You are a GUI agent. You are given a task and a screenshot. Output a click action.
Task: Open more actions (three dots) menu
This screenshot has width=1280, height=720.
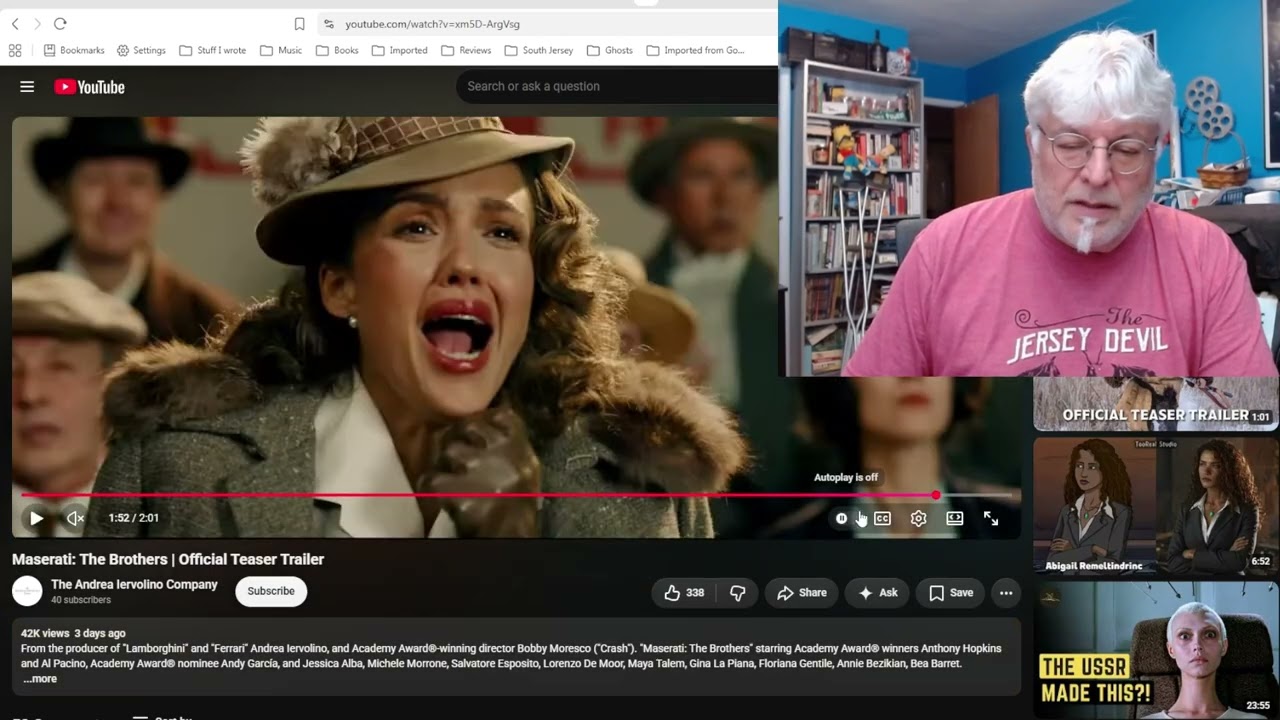click(x=1006, y=592)
